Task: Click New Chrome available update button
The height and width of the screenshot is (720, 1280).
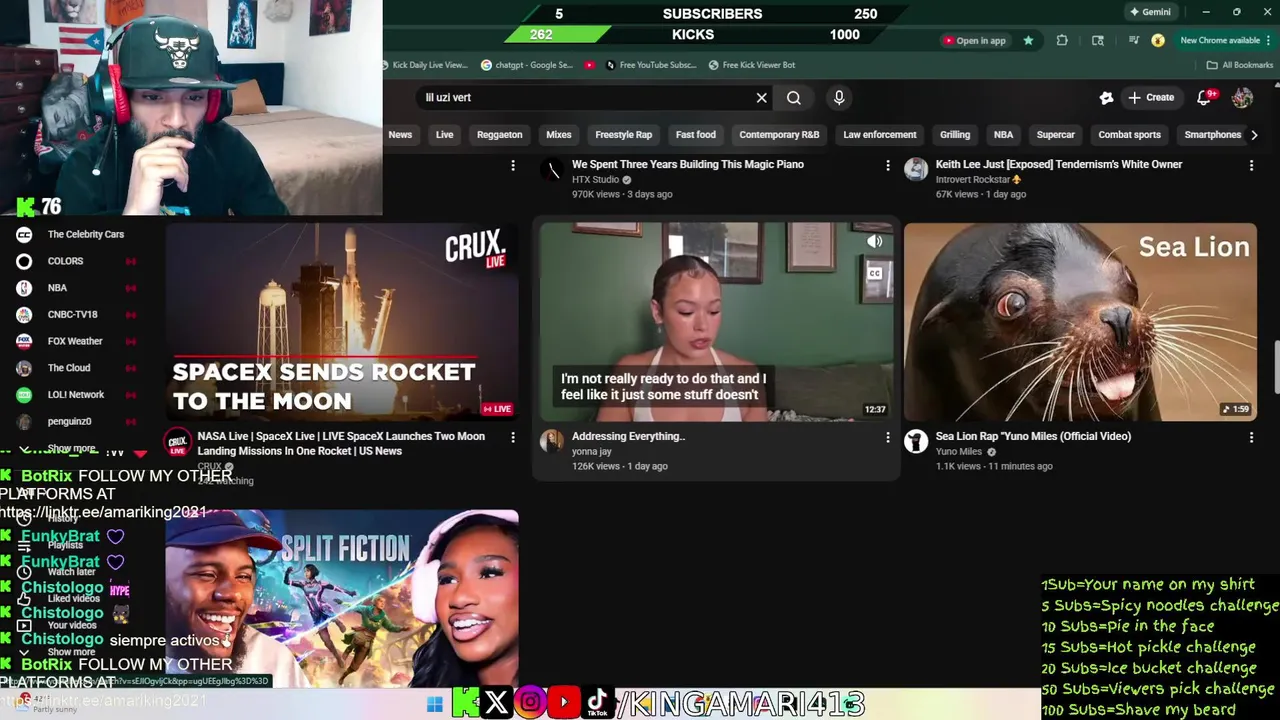Action: (x=1219, y=40)
